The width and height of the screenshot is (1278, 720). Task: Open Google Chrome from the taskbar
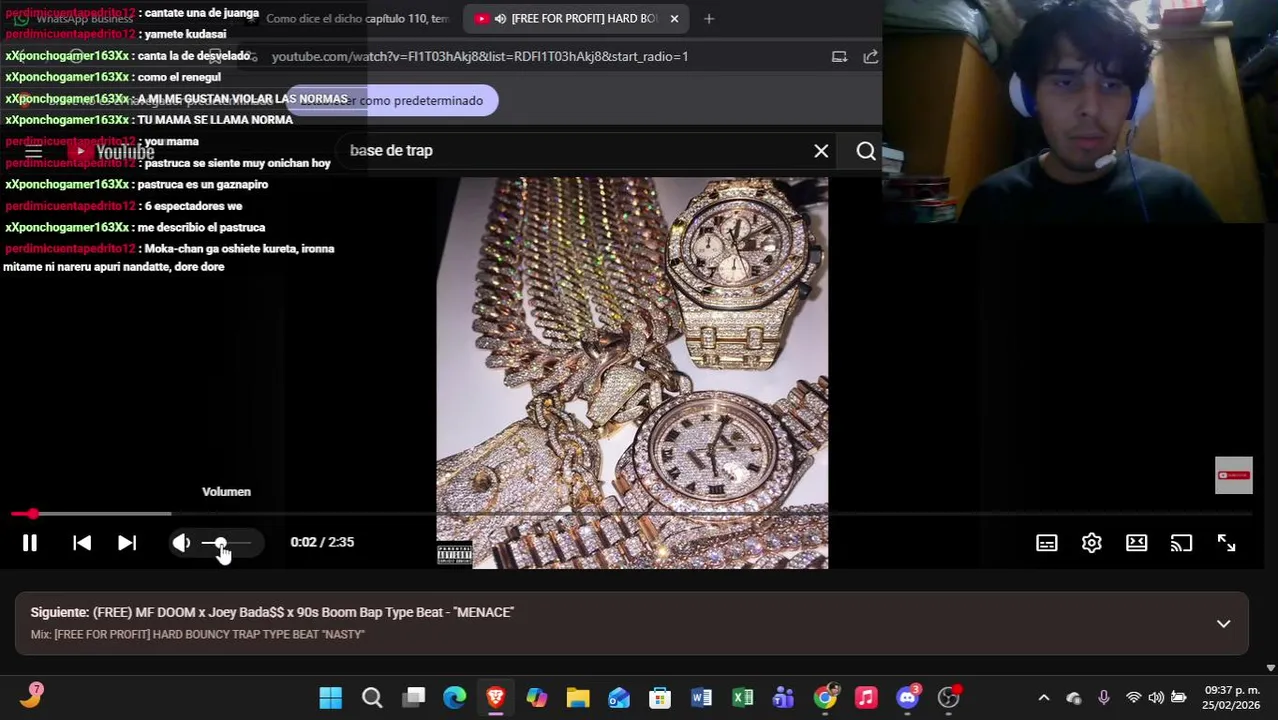[x=825, y=698]
